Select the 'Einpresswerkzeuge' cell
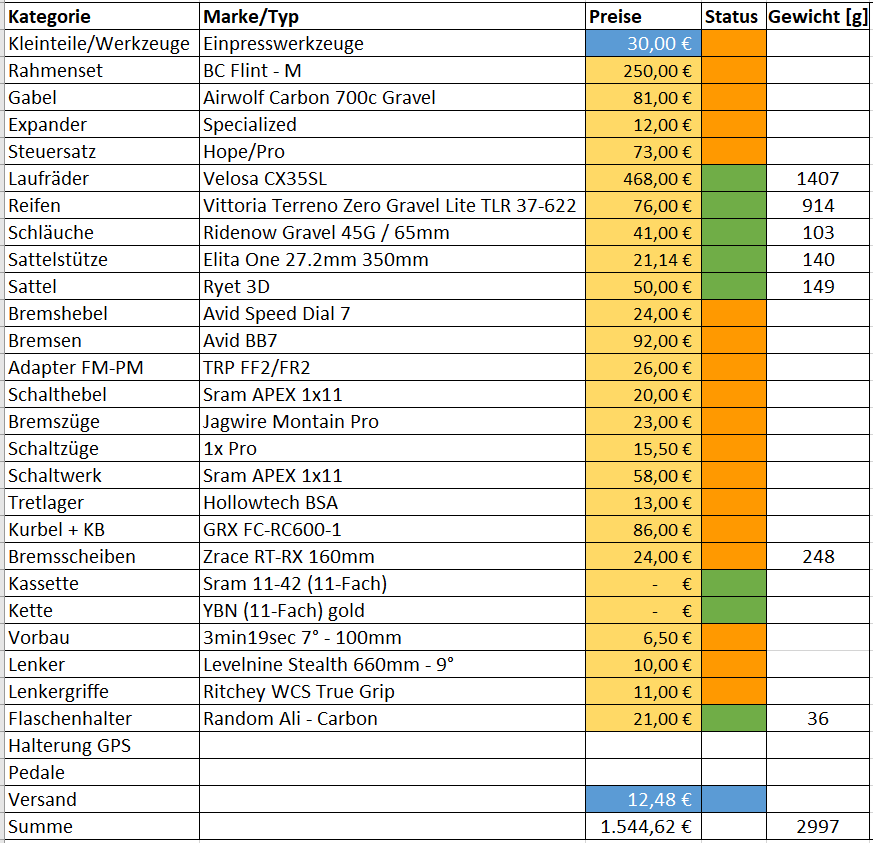Screen dimensions: 873x843 (392, 43)
